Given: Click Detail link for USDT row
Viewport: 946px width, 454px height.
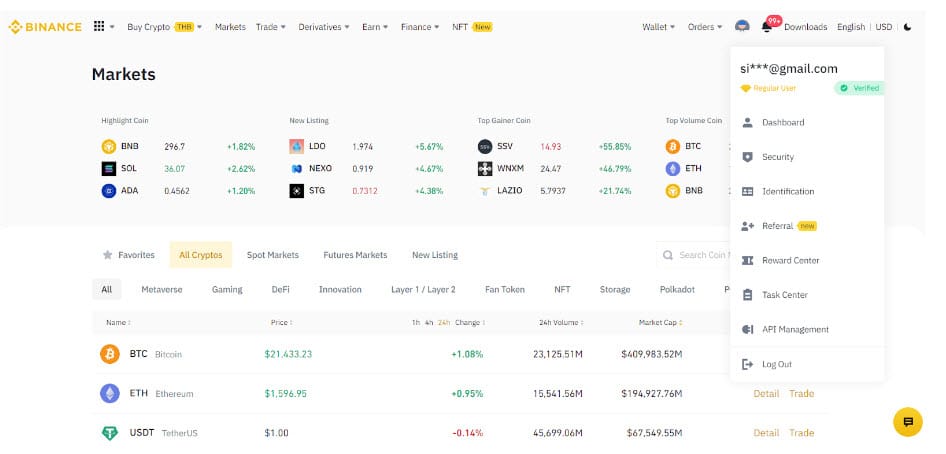Looking at the screenshot, I should pos(766,433).
